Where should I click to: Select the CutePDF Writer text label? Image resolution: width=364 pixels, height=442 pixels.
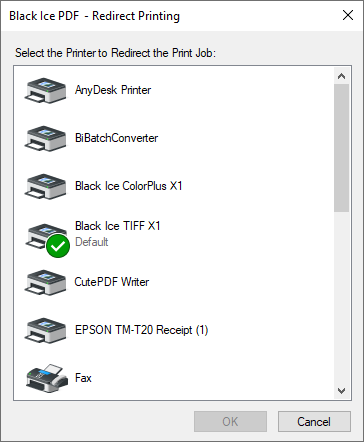(112, 282)
